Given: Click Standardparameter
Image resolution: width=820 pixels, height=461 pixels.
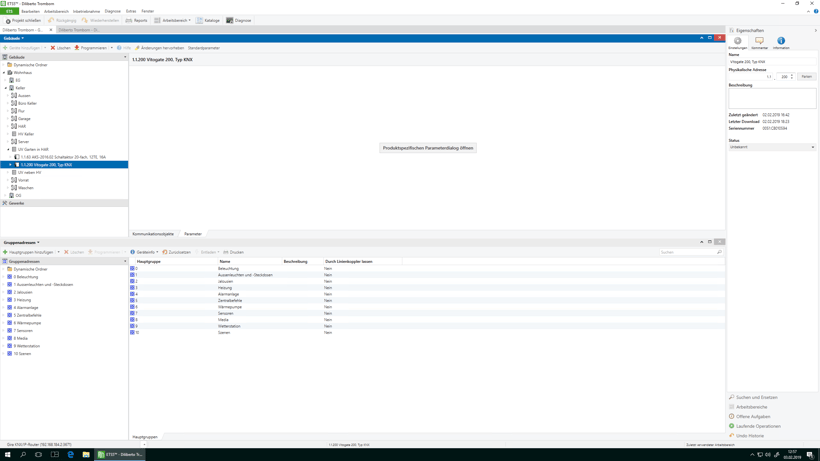Looking at the screenshot, I should coord(203,48).
